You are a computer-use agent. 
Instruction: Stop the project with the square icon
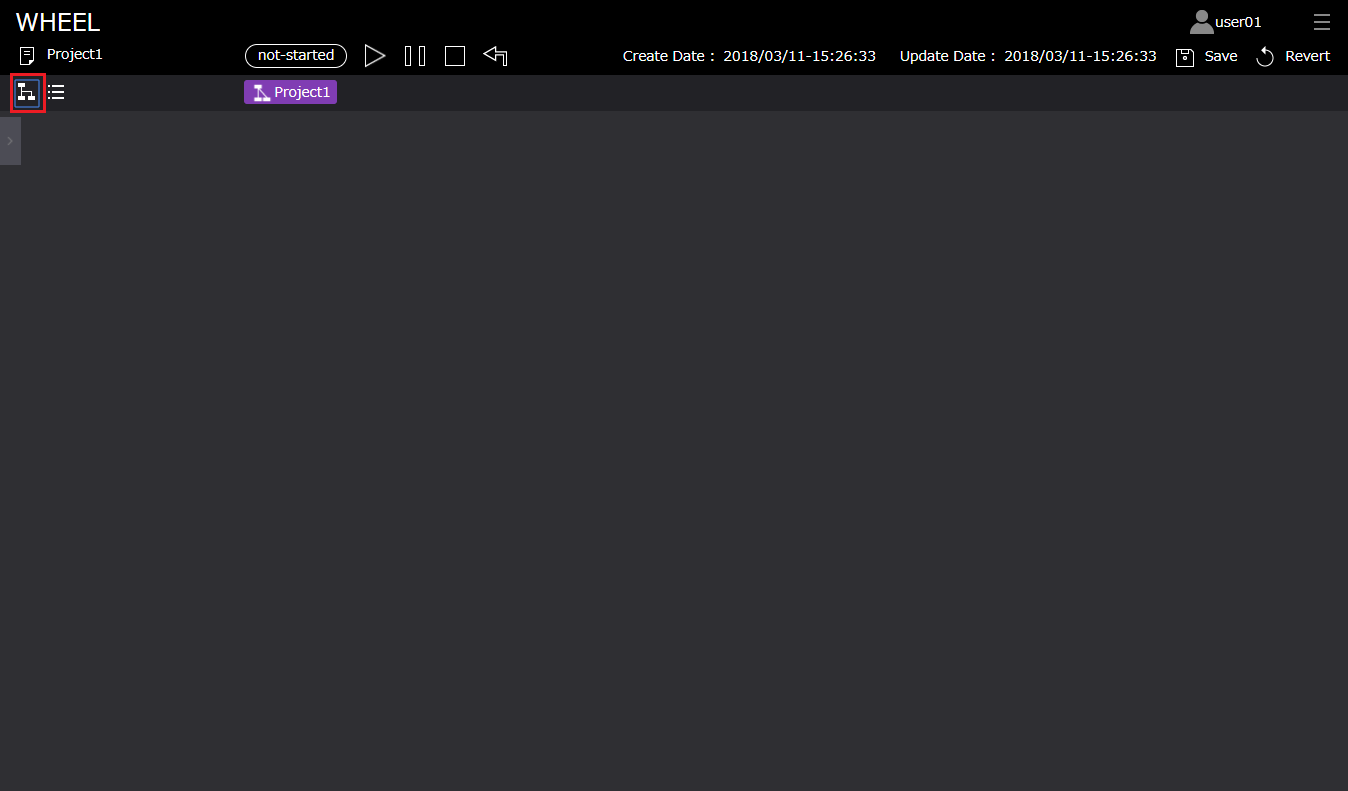[455, 56]
